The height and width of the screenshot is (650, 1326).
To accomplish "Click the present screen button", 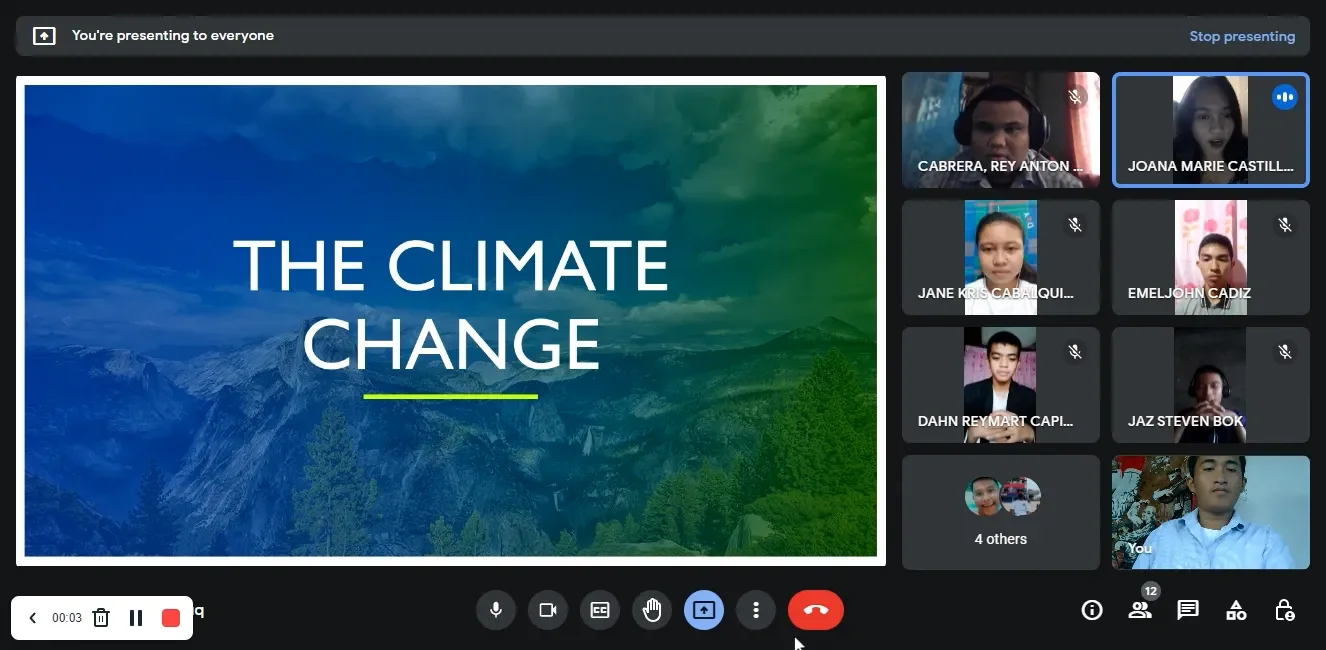I will 704,610.
